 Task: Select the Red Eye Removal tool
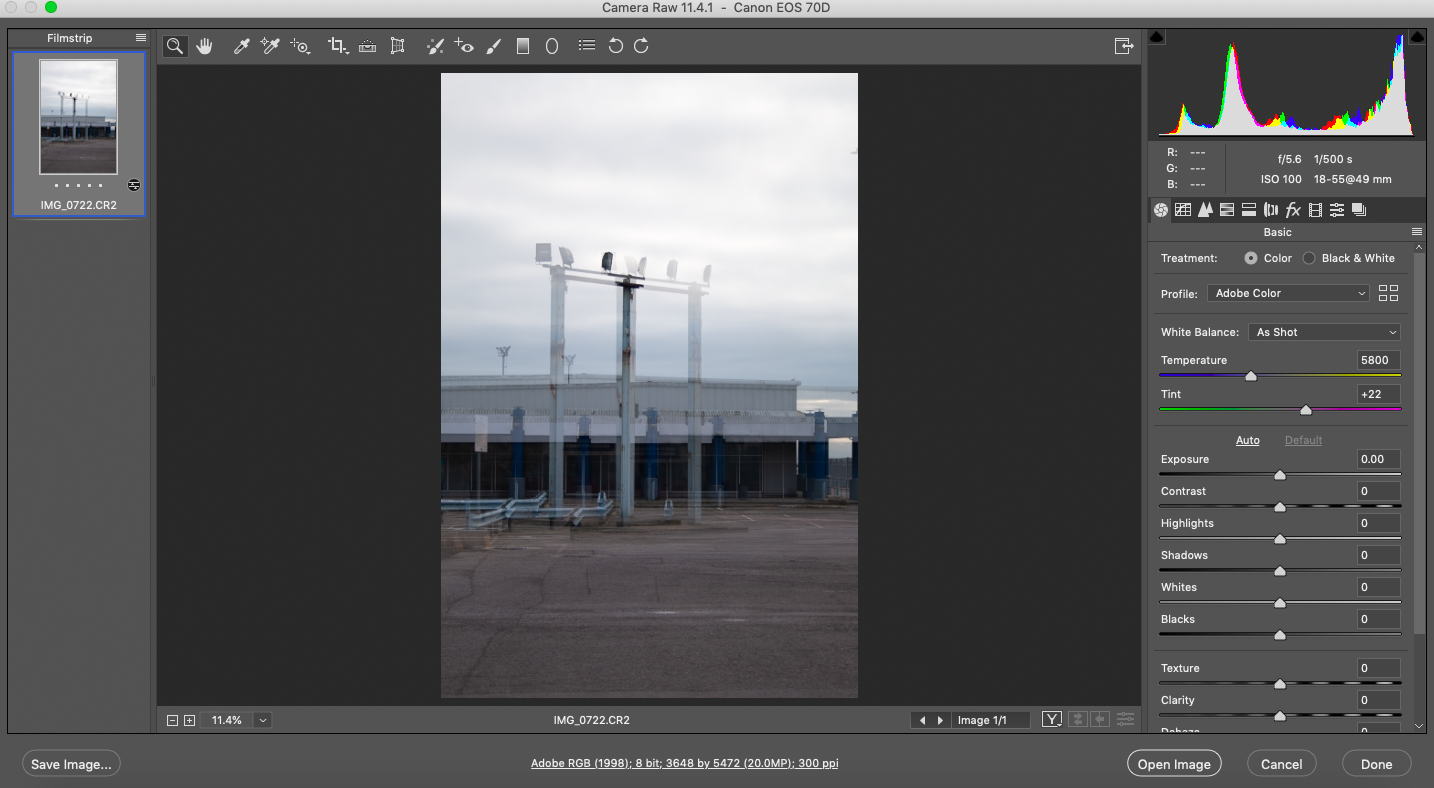tap(463, 46)
